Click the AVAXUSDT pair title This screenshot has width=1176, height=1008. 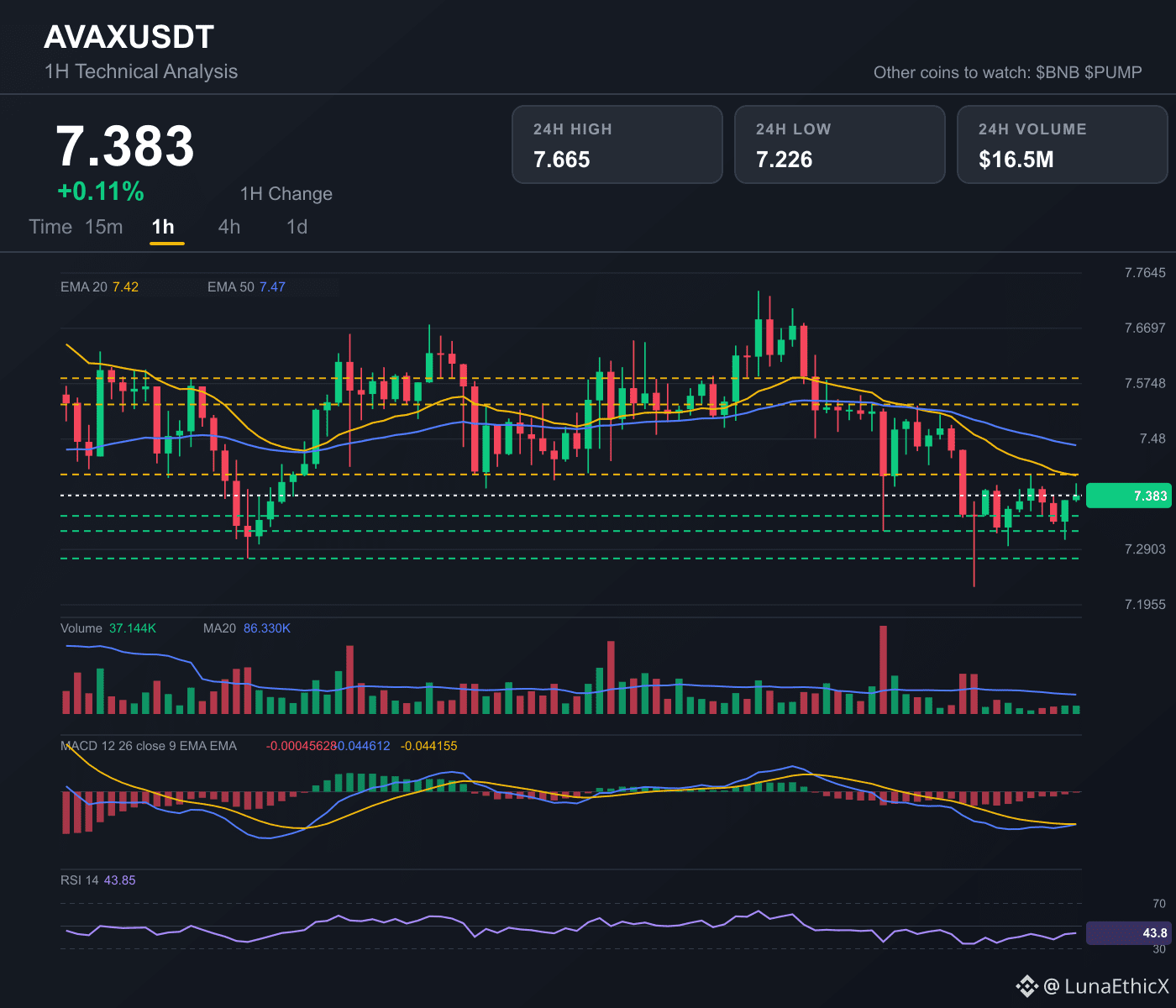[x=129, y=37]
